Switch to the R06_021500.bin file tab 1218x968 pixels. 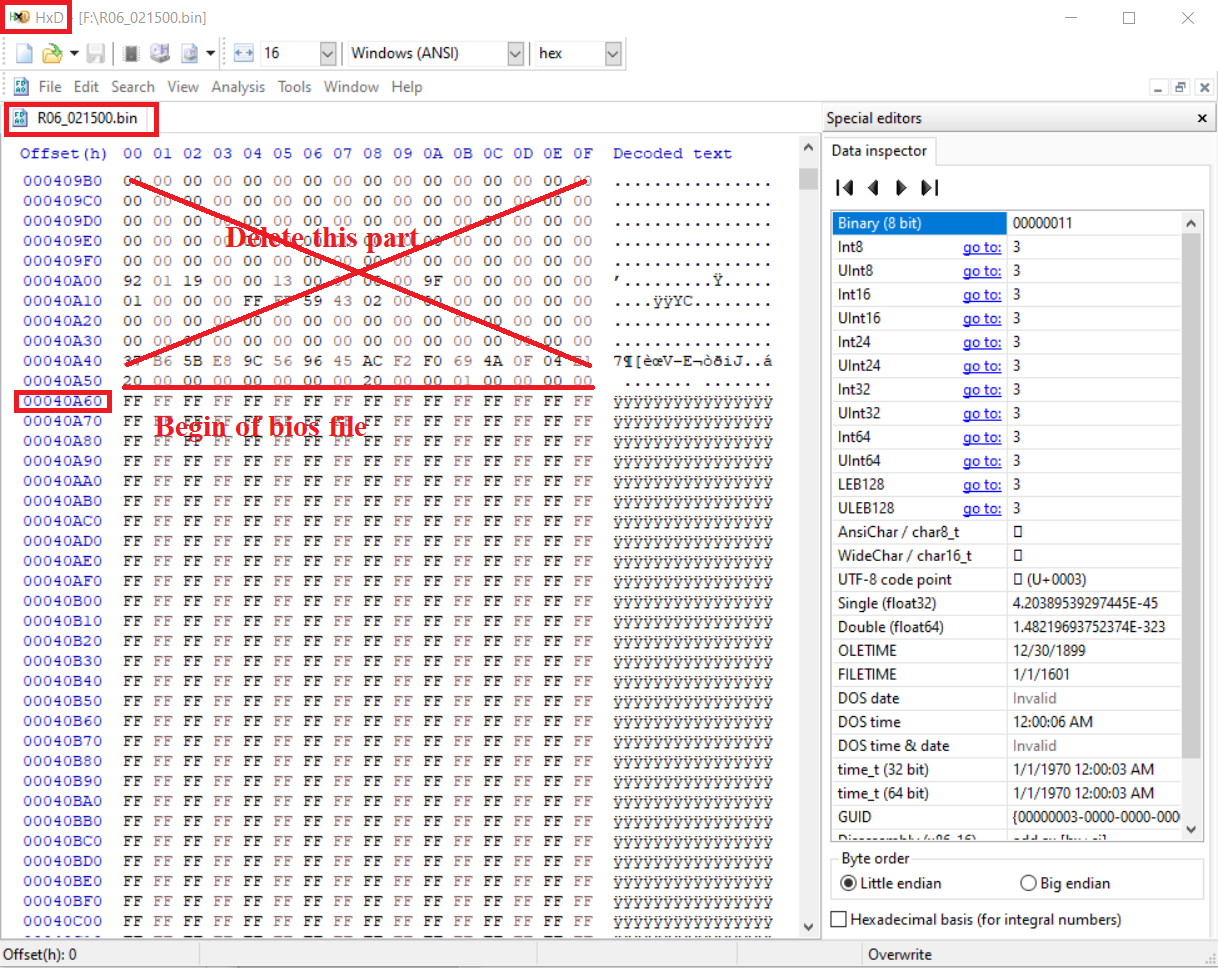(82, 119)
